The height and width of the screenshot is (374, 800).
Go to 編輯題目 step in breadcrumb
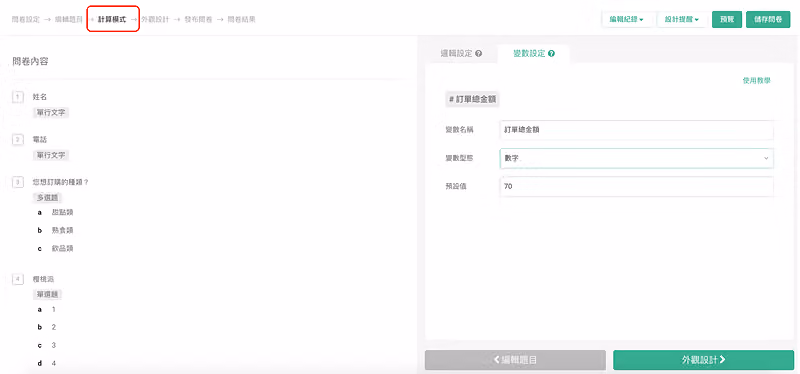[69, 19]
